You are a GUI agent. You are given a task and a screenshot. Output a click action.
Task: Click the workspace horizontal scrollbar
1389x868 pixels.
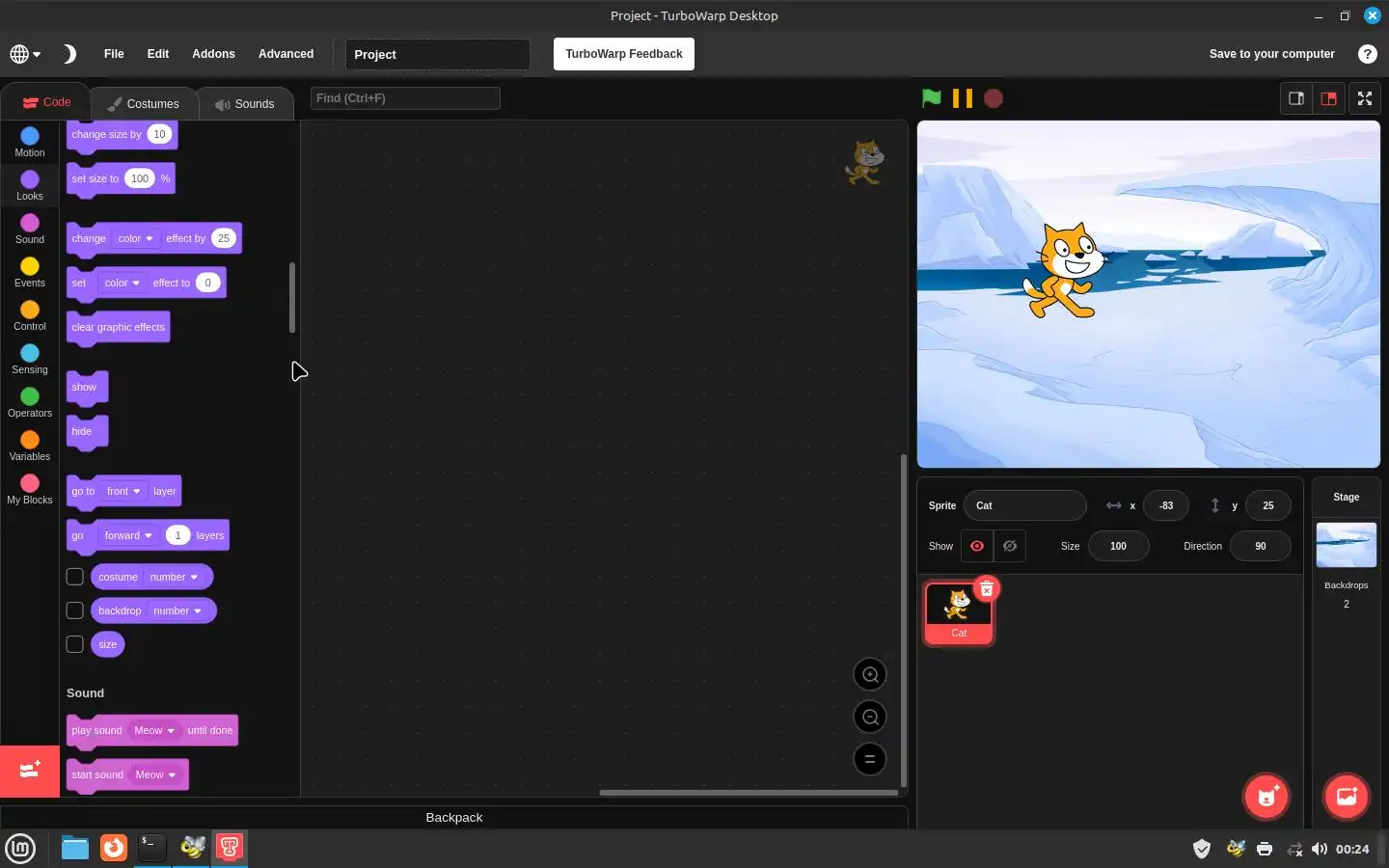pos(749,793)
